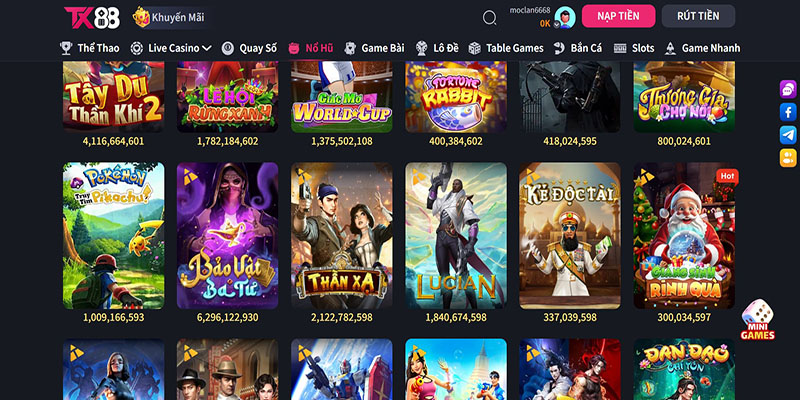800x400 pixels.
Task: Open the Telegram sidebar icon
Action: (788, 135)
